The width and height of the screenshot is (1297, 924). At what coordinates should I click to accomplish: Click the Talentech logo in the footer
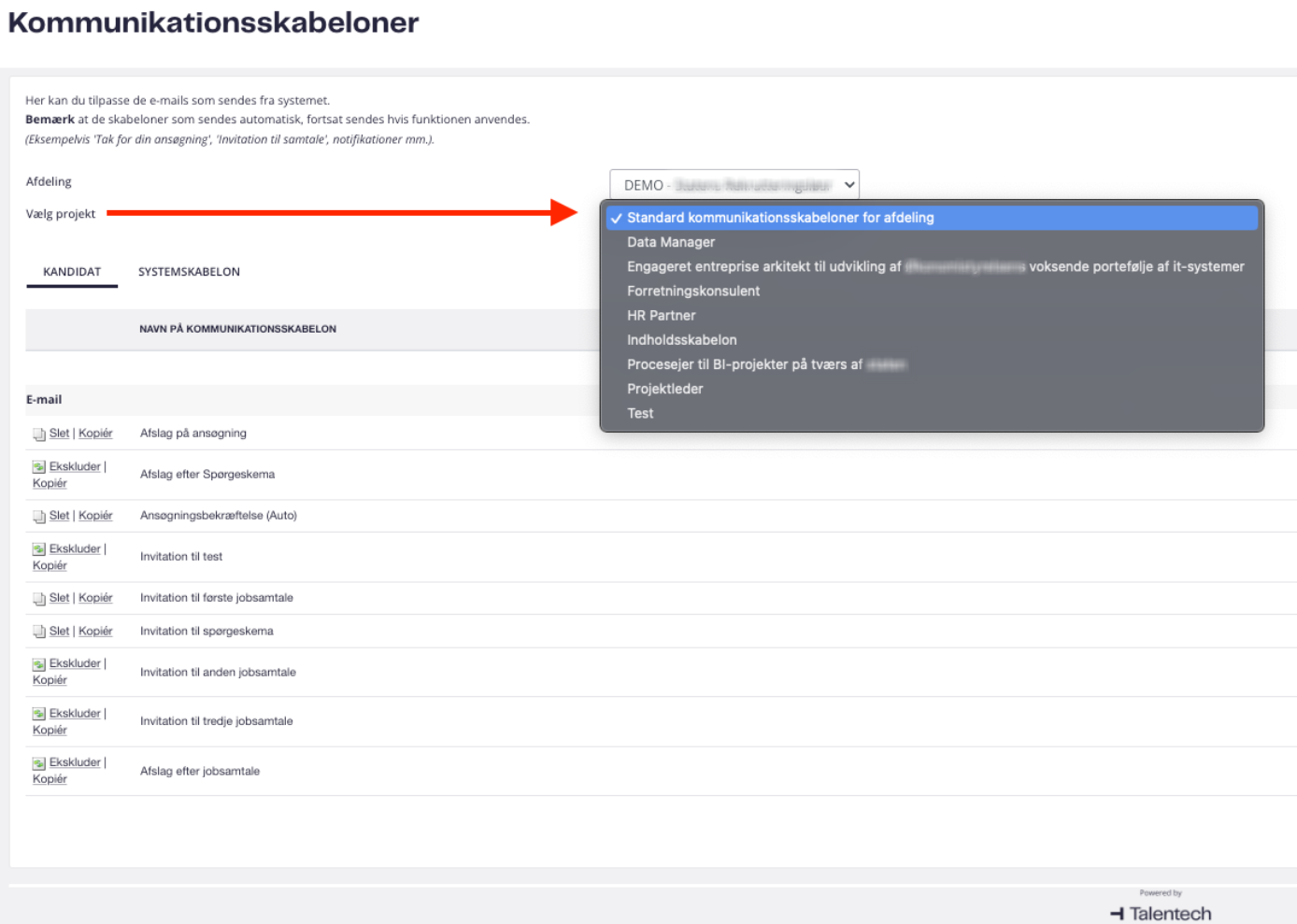[1161, 913]
